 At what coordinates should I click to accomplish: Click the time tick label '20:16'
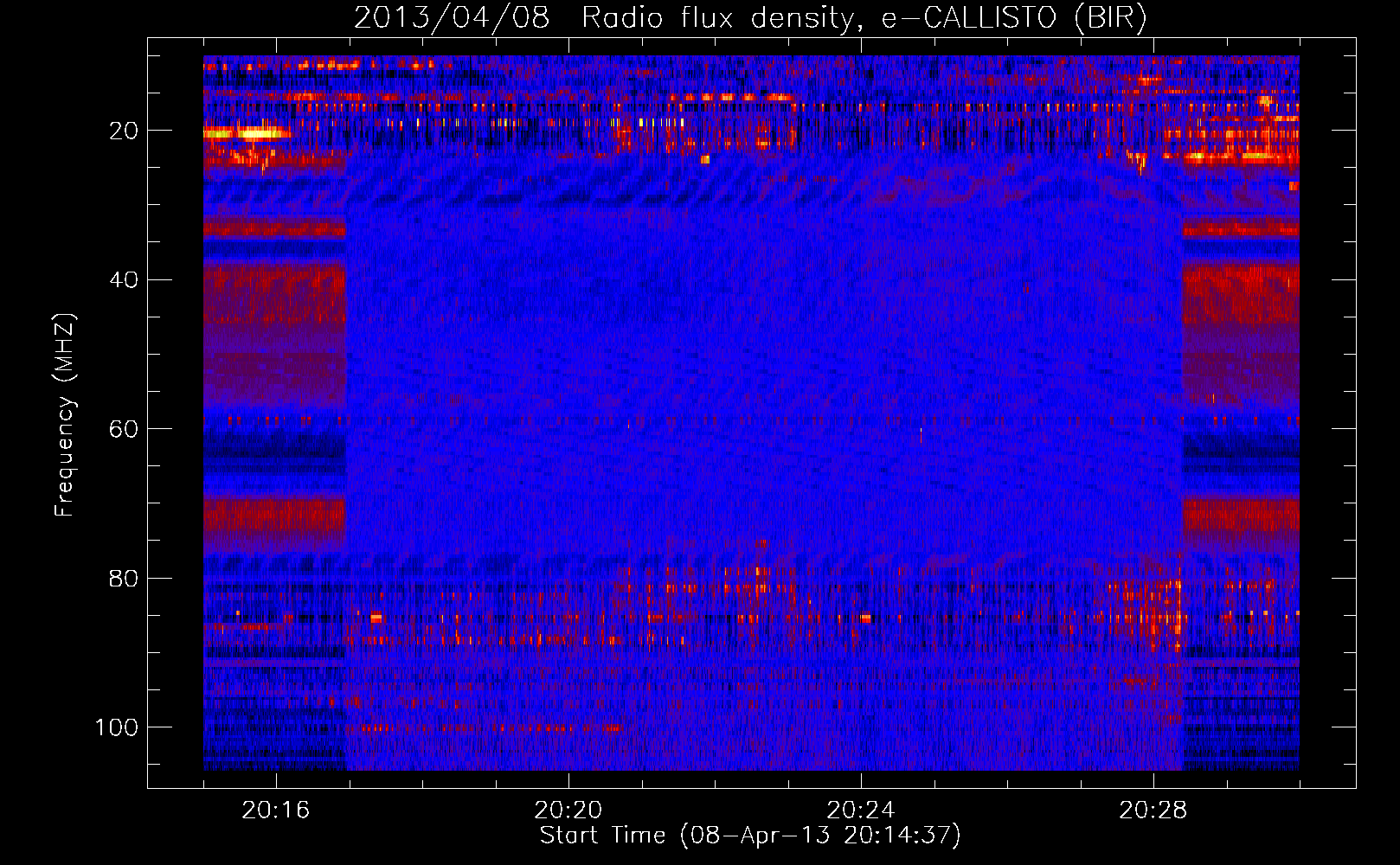point(276,811)
